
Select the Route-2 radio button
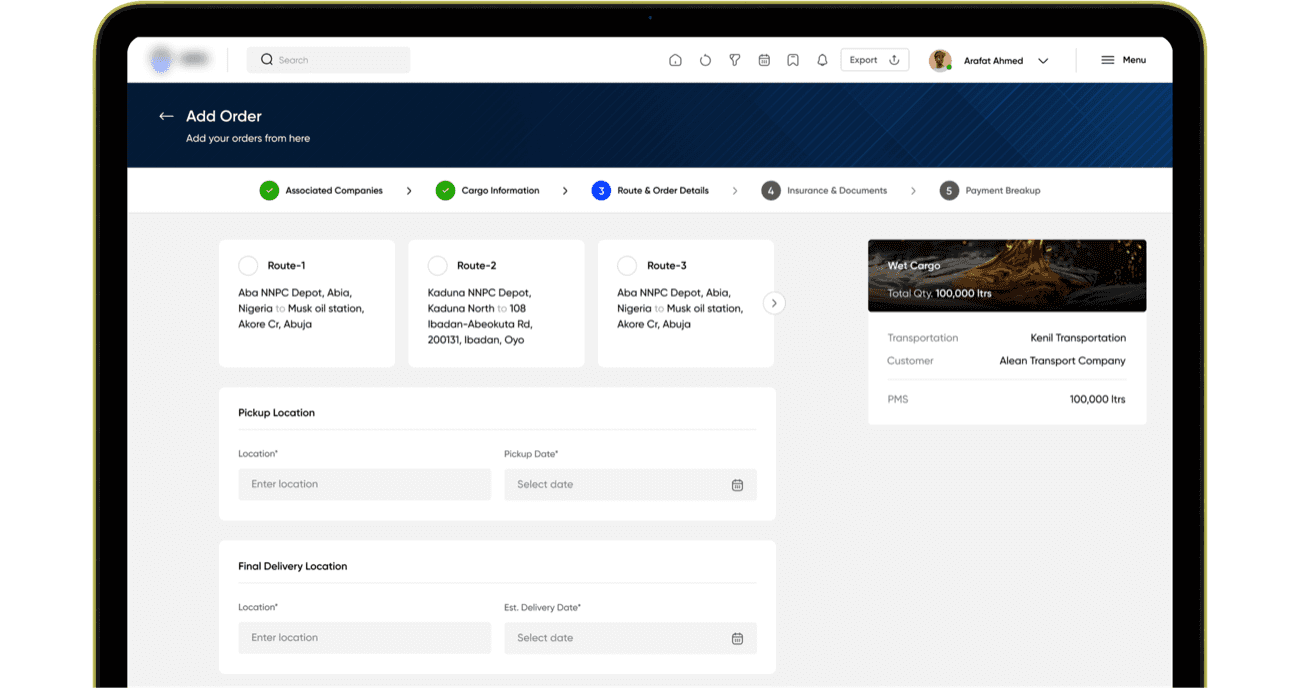tap(437, 266)
